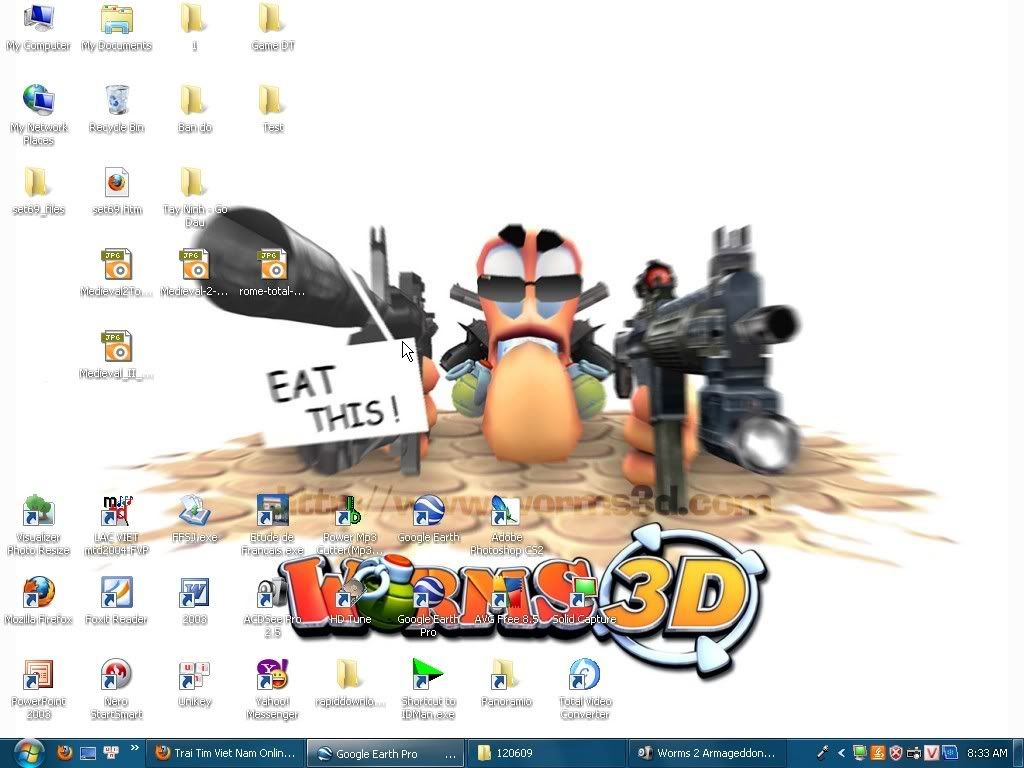This screenshot has width=1024, height=768.
Task: Launch Yahoo! Messenger shortcut
Action: click(272, 690)
